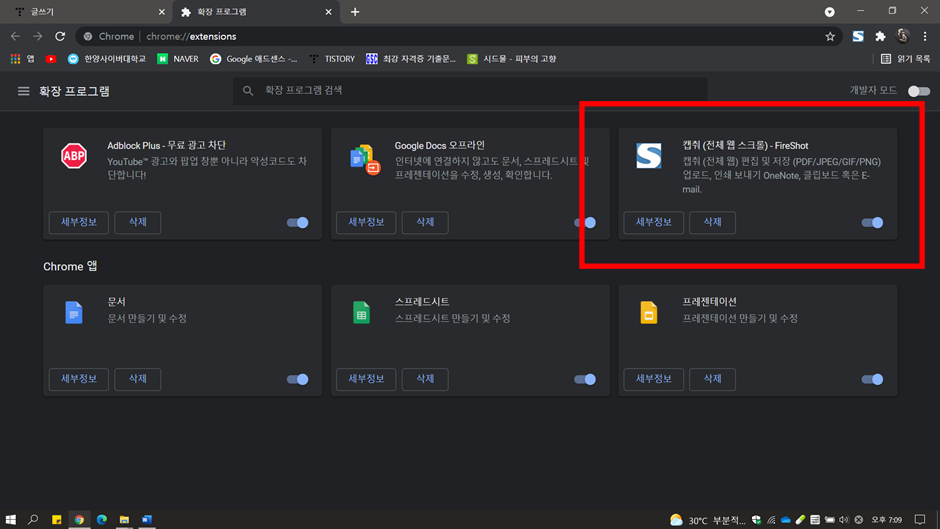Open the weather widget in taskbar
The width and height of the screenshot is (940, 529).
[x=707, y=520]
